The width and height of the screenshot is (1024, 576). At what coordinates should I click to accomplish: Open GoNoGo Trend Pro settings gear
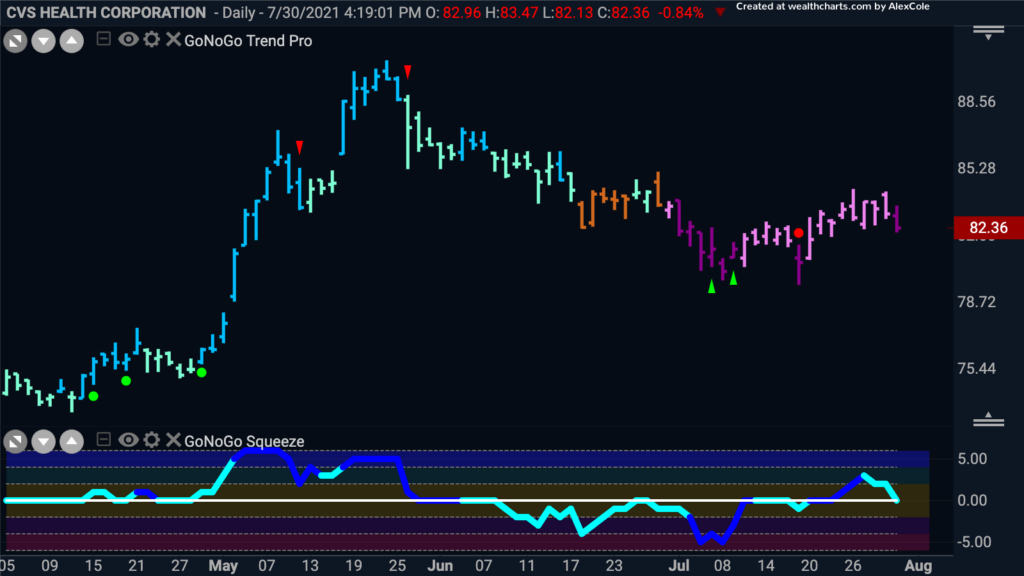coord(152,40)
